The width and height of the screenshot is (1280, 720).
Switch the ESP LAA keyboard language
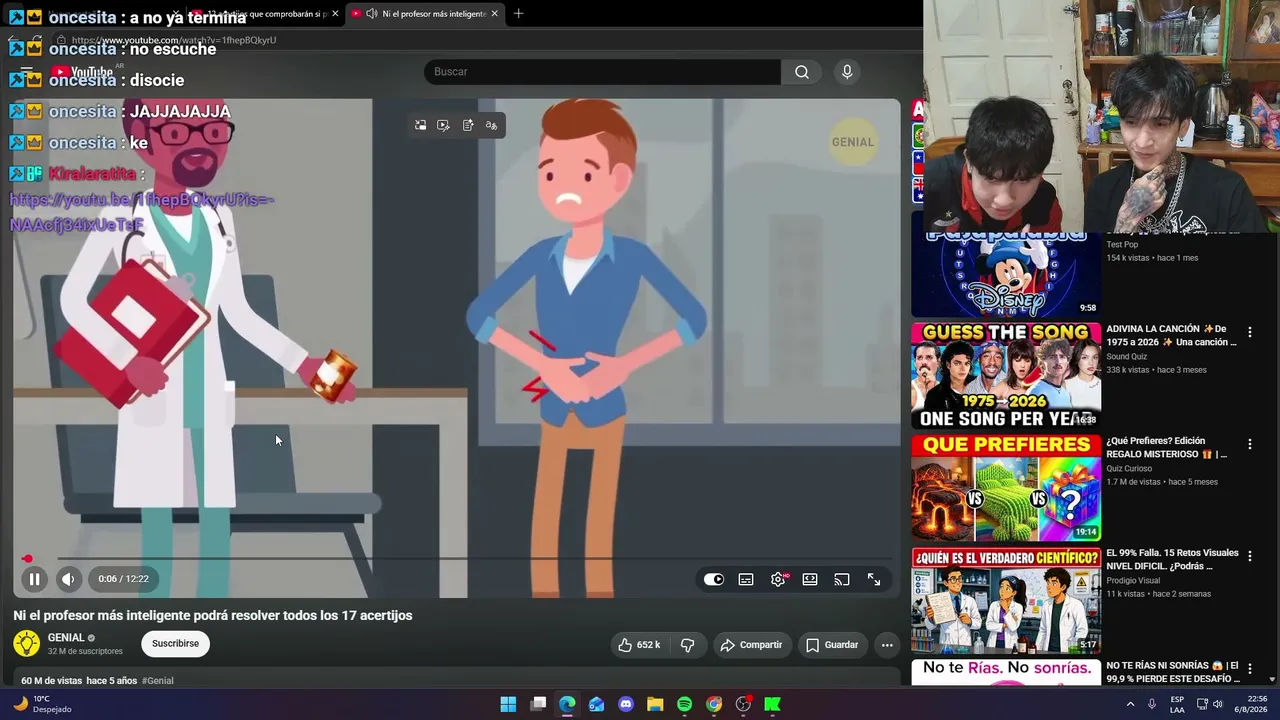(x=1178, y=704)
